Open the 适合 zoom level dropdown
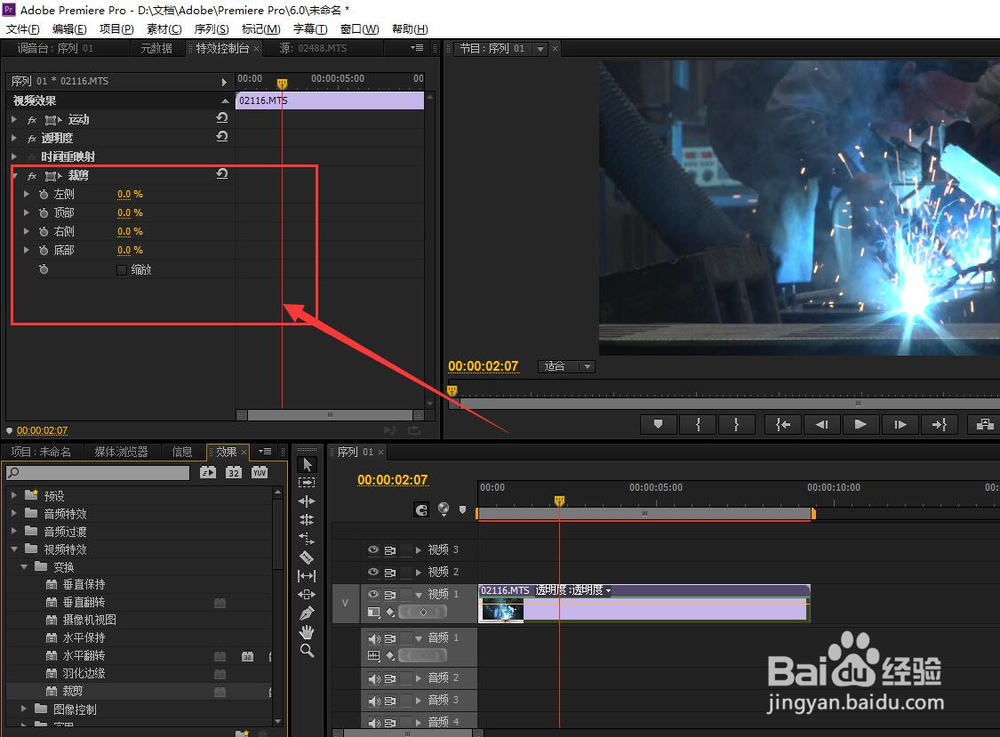Viewport: 1000px width, 737px height. point(567,367)
